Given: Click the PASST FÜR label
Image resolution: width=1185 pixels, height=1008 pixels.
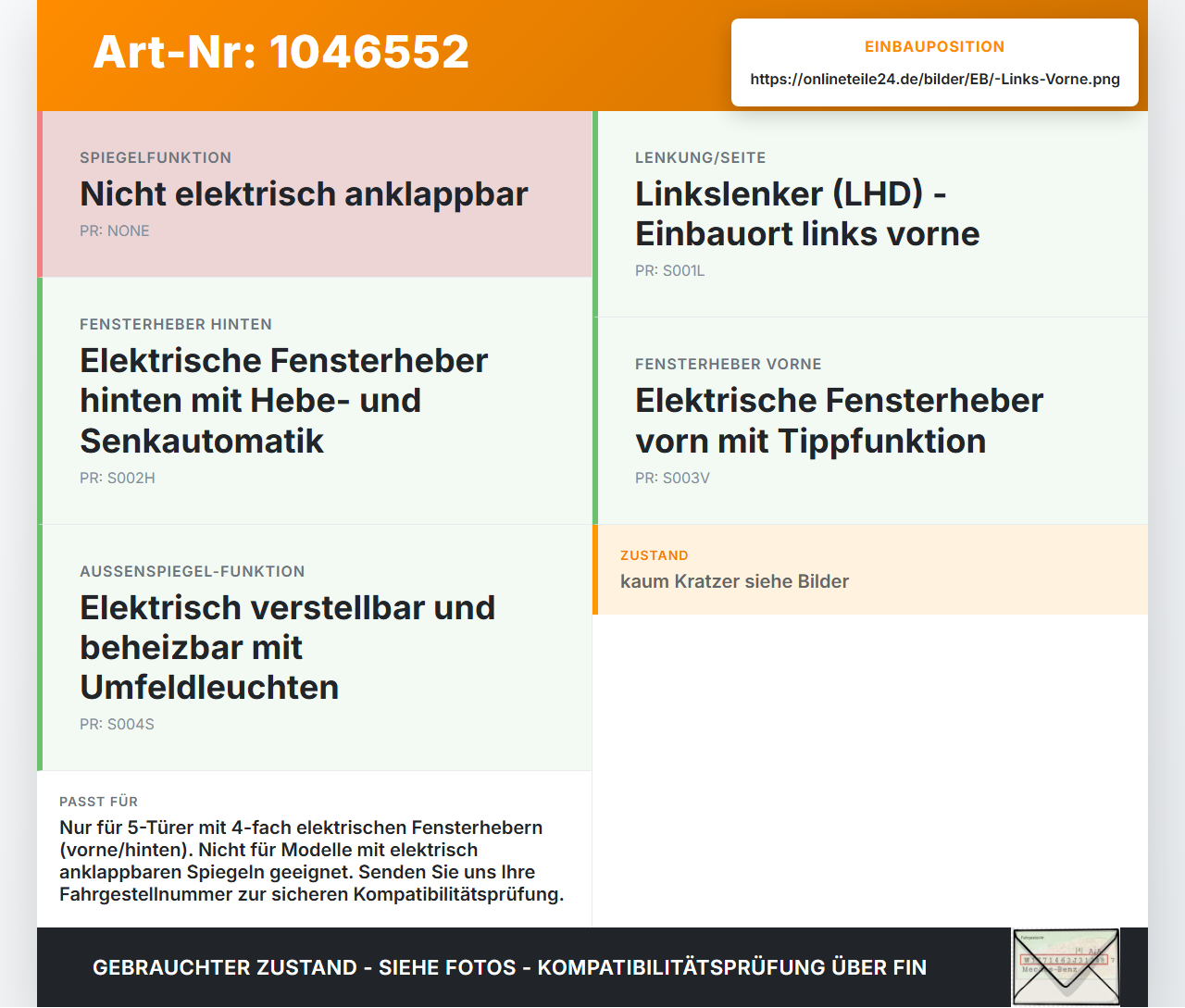Looking at the screenshot, I should 99,802.
